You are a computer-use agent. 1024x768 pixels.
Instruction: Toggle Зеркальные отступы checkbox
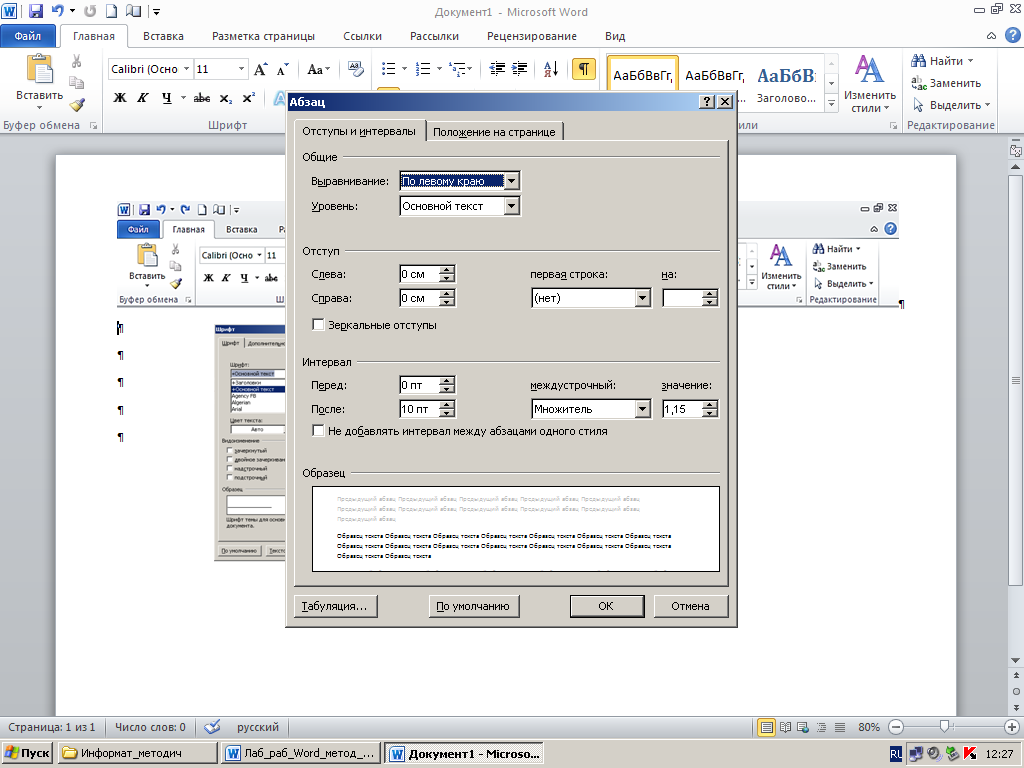(318, 325)
